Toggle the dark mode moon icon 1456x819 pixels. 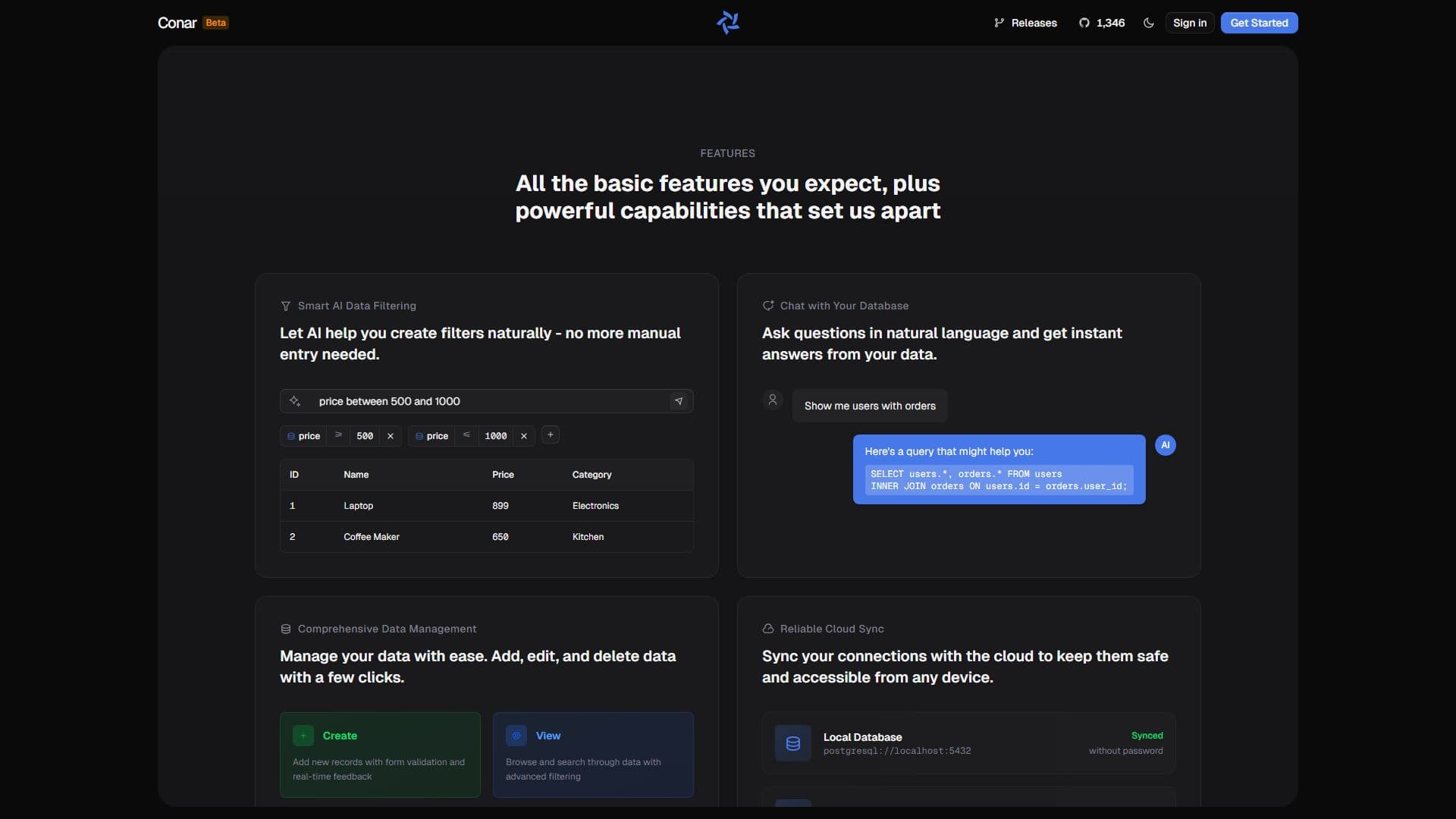[x=1149, y=23]
